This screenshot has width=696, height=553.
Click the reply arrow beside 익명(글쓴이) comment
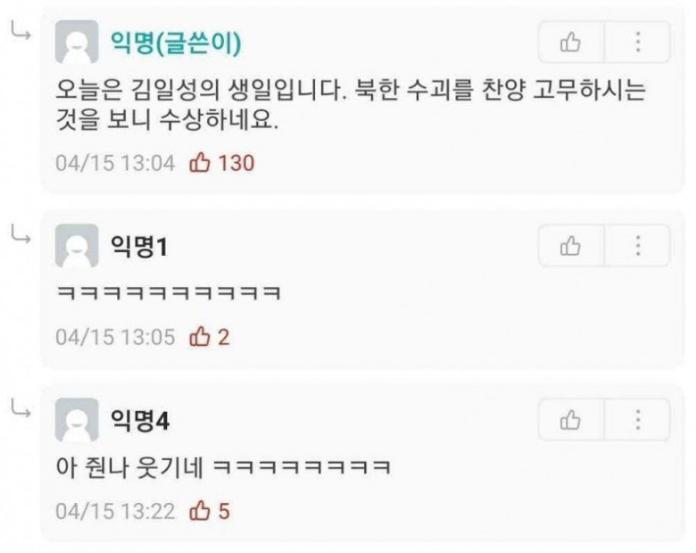click(x=21, y=32)
